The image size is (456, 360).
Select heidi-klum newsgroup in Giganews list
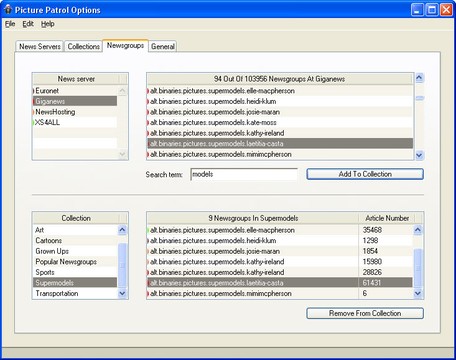coord(280,101)
